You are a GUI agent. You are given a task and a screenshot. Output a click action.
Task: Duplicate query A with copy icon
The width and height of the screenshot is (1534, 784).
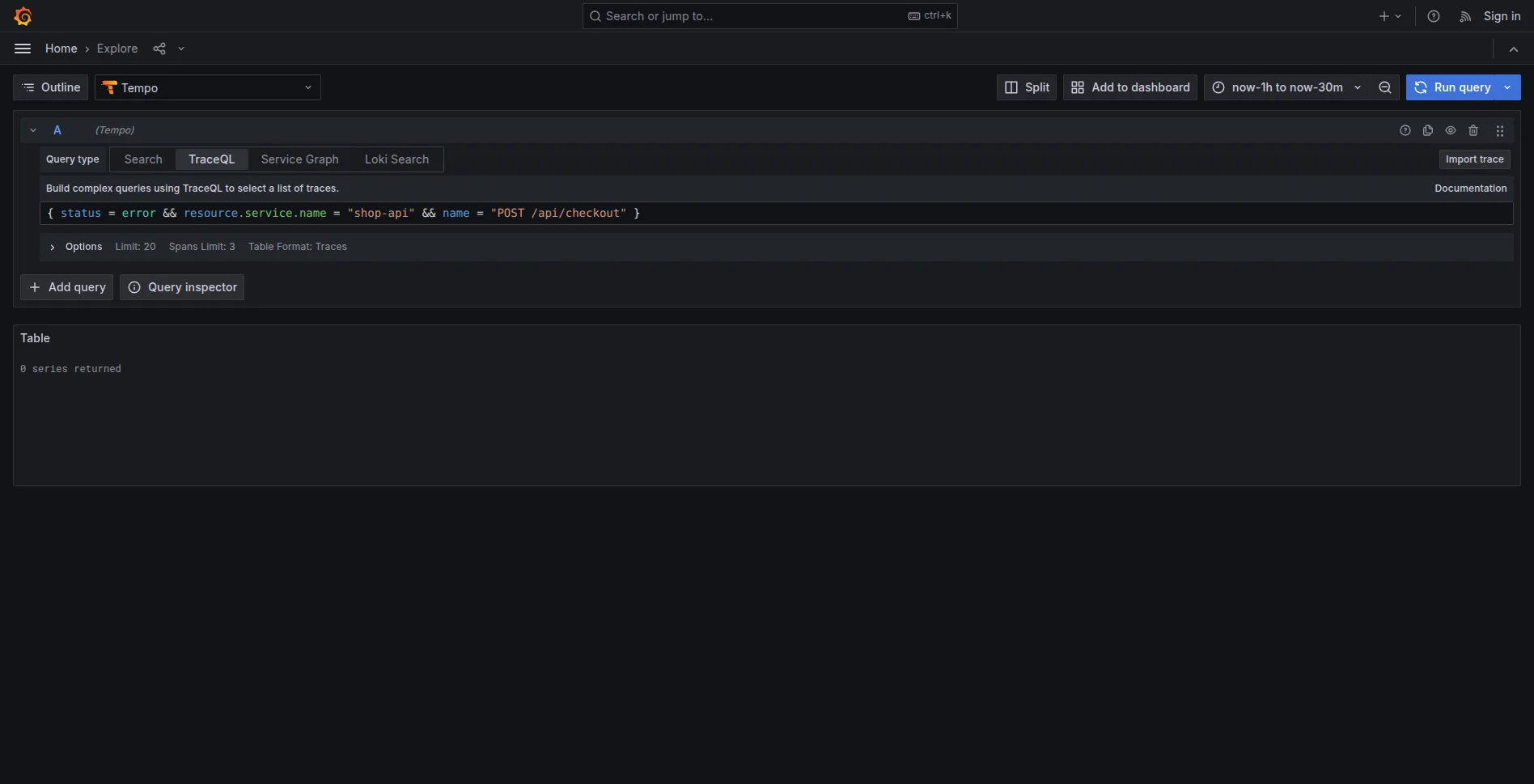(1428, 130)
